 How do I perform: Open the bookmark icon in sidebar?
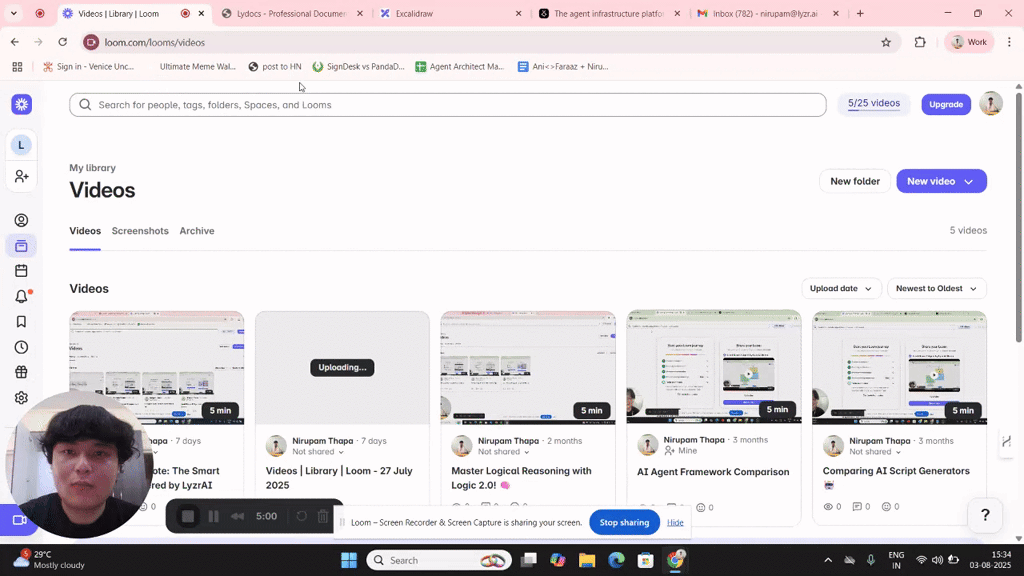click(22, 322)
